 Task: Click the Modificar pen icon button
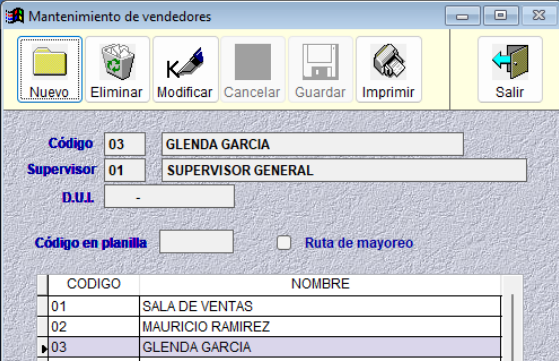185,69
